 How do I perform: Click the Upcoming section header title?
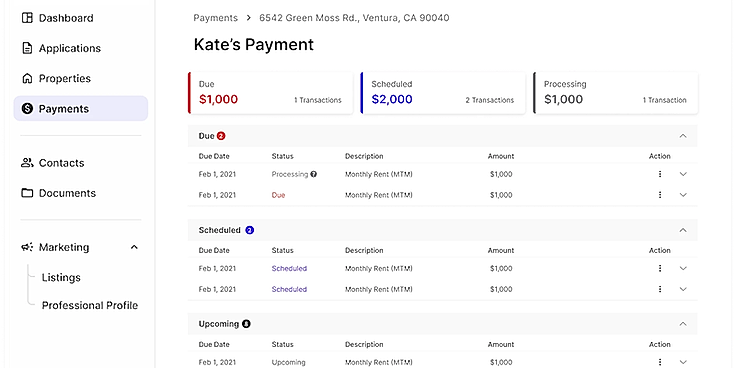point(218,324)
